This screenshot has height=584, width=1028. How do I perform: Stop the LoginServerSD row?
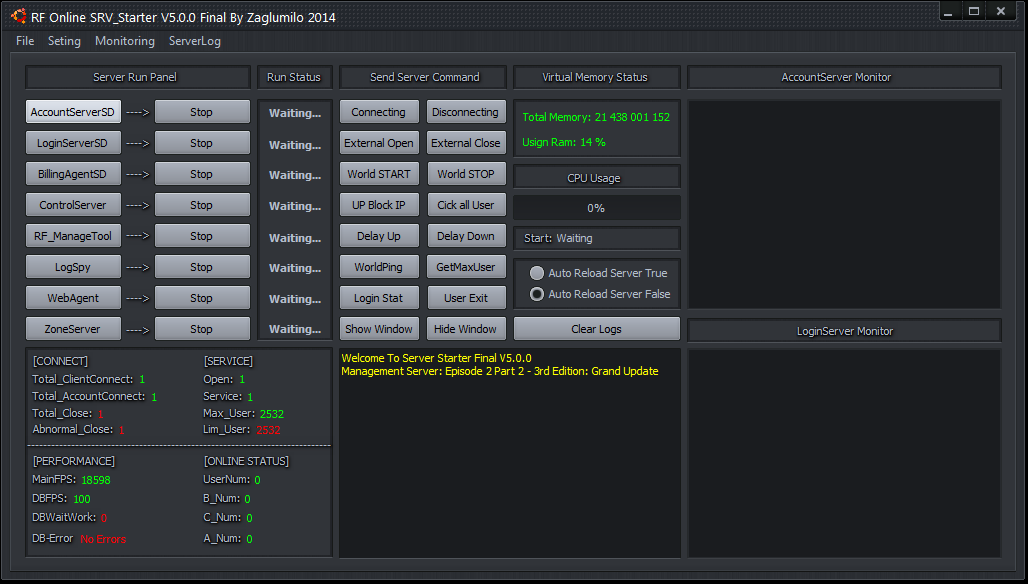click(202, 143)
